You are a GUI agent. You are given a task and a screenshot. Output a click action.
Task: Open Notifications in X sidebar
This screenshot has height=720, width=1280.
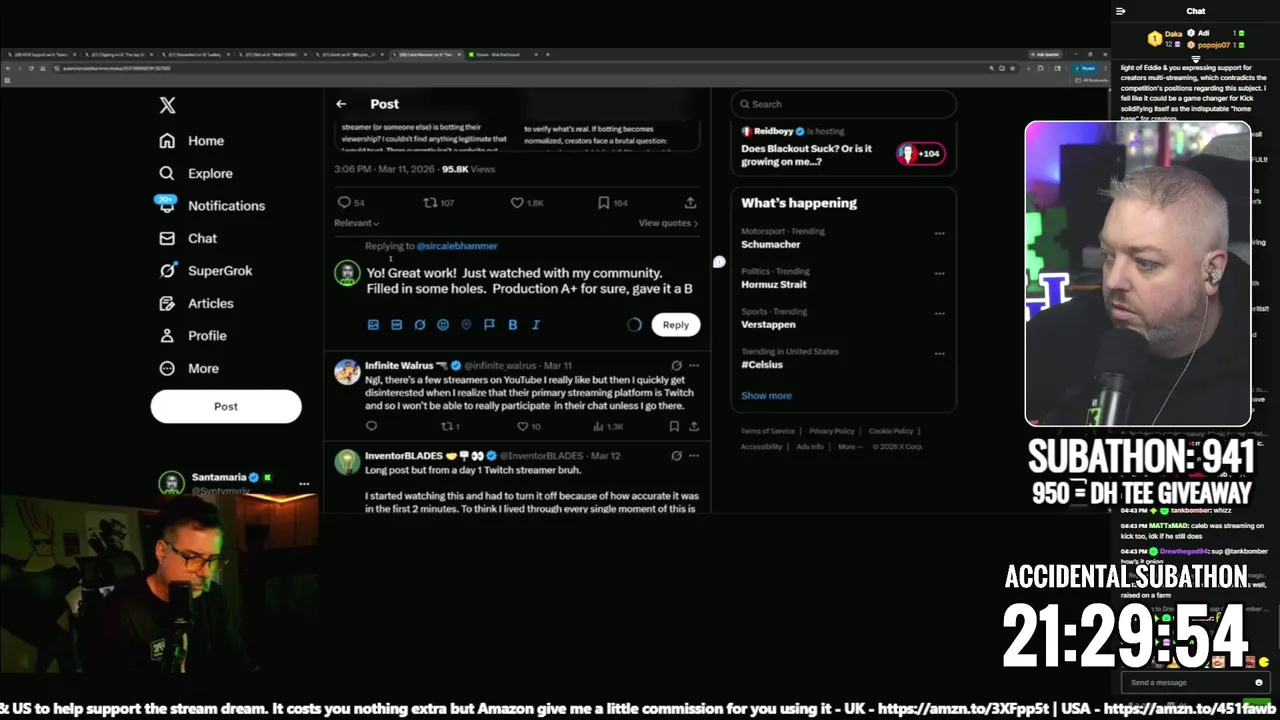(x=211, y=206)
